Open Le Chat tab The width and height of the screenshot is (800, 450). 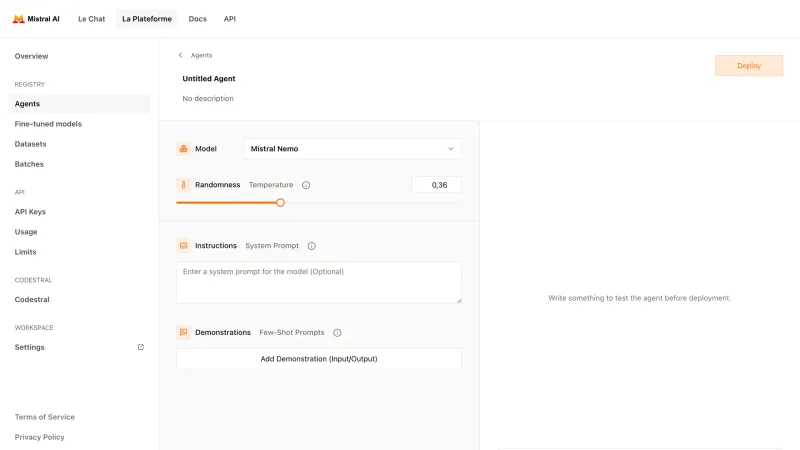coord(91,19)
